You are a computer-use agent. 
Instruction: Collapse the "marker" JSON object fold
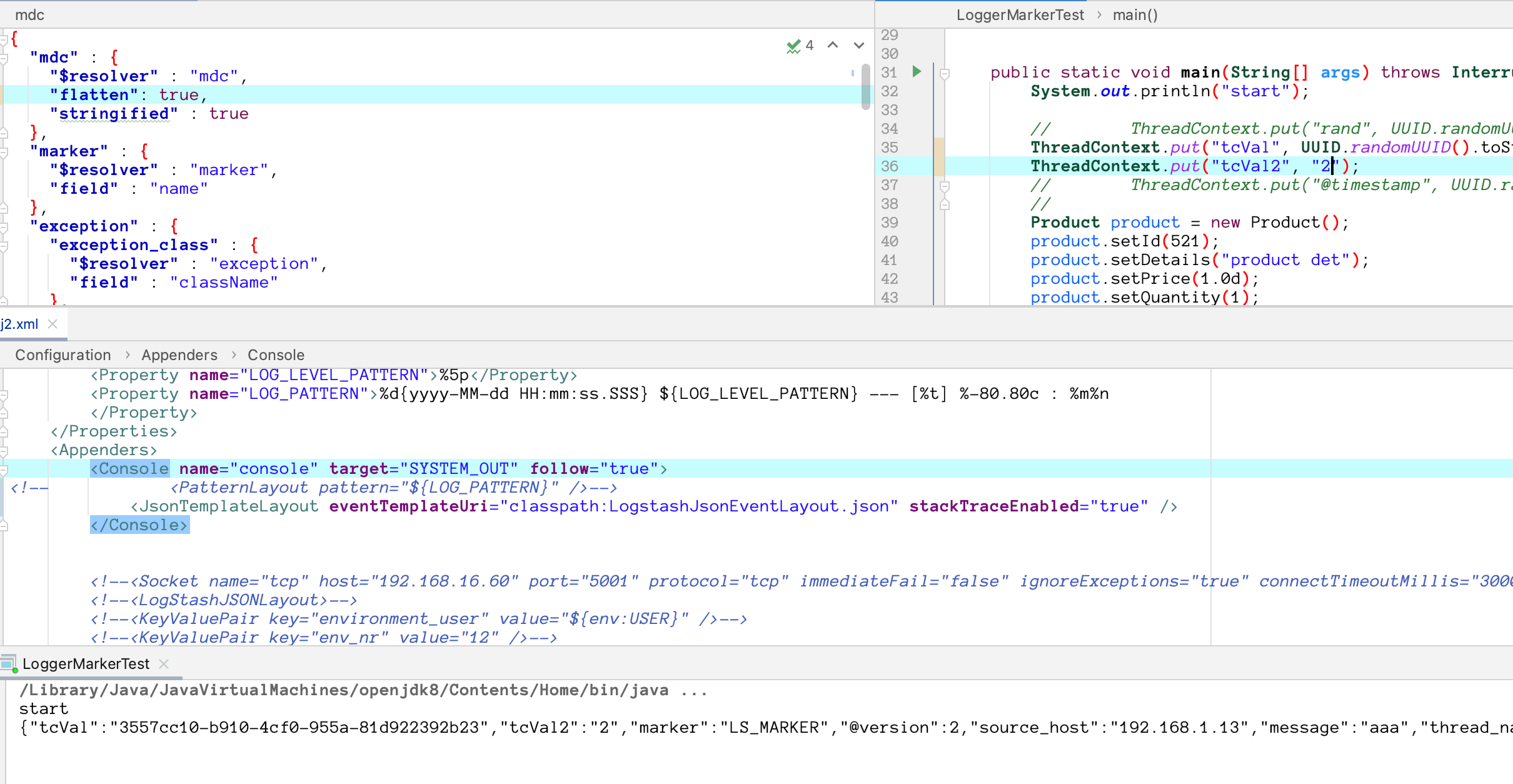(4, 152)
